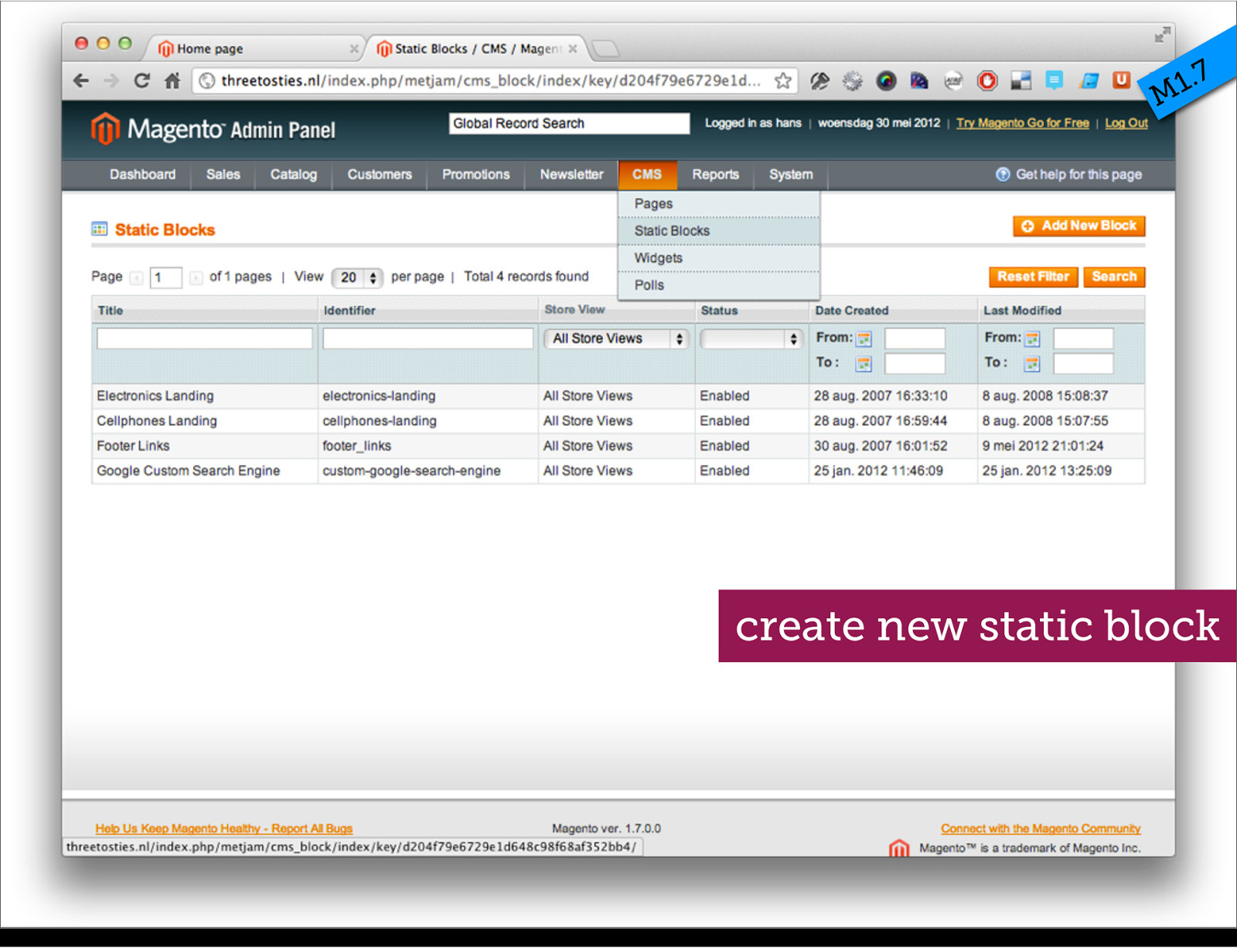Open the Footer Links block row

(618, 446)
